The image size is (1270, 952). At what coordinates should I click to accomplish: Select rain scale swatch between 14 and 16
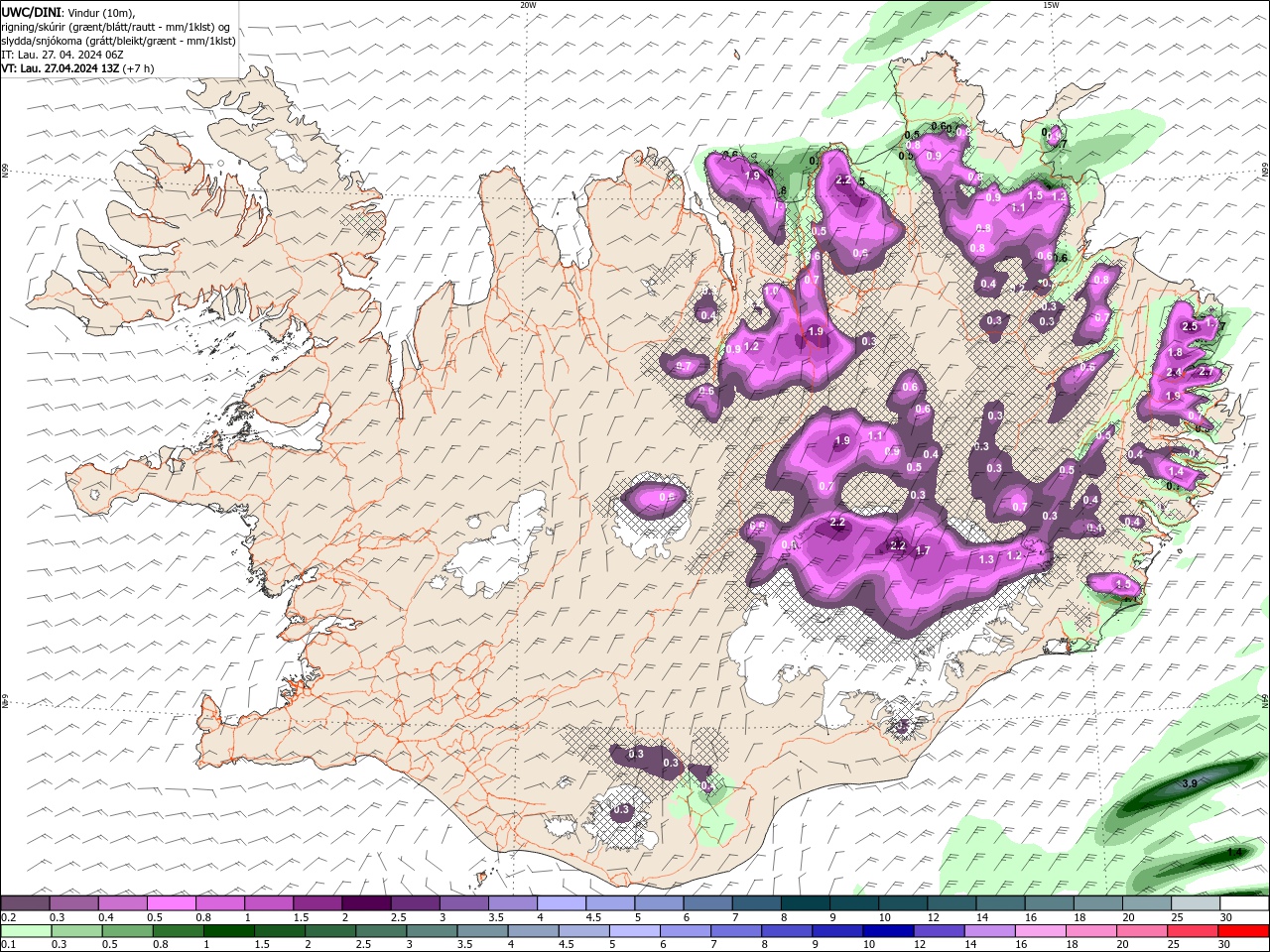(x=989, y=931)
